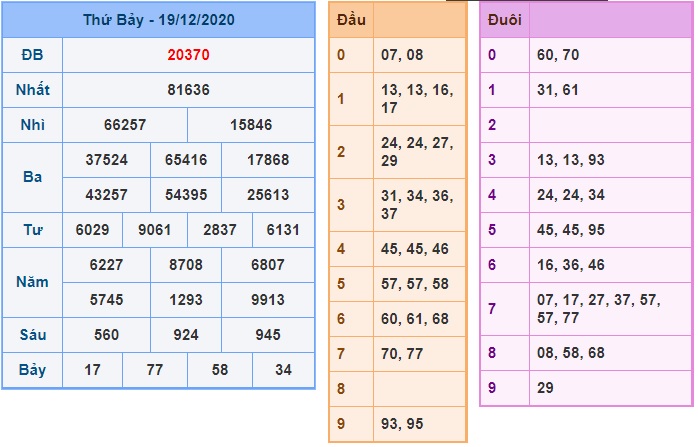
Task: Select the Nhất prize number 81636
Action: click(x=188, y=90)
